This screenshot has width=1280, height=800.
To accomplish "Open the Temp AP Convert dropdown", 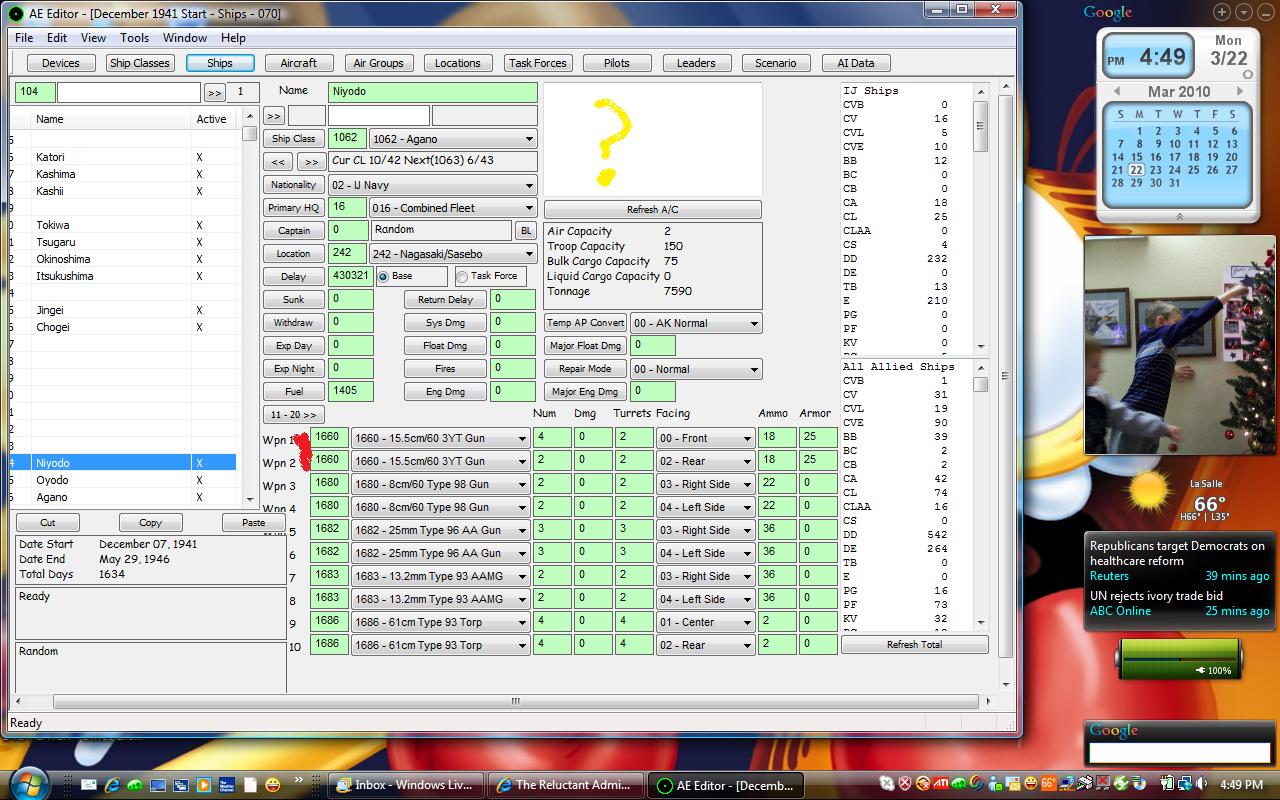I will 696,323.
